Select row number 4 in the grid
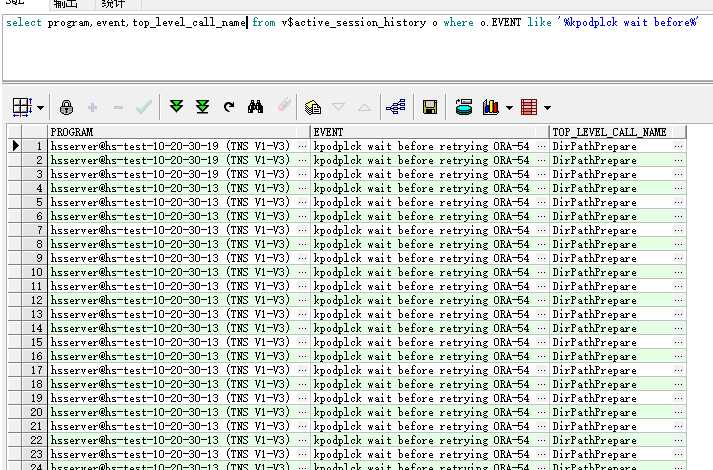The width and height of the screenshot is (713, 470). pos(35,188)
